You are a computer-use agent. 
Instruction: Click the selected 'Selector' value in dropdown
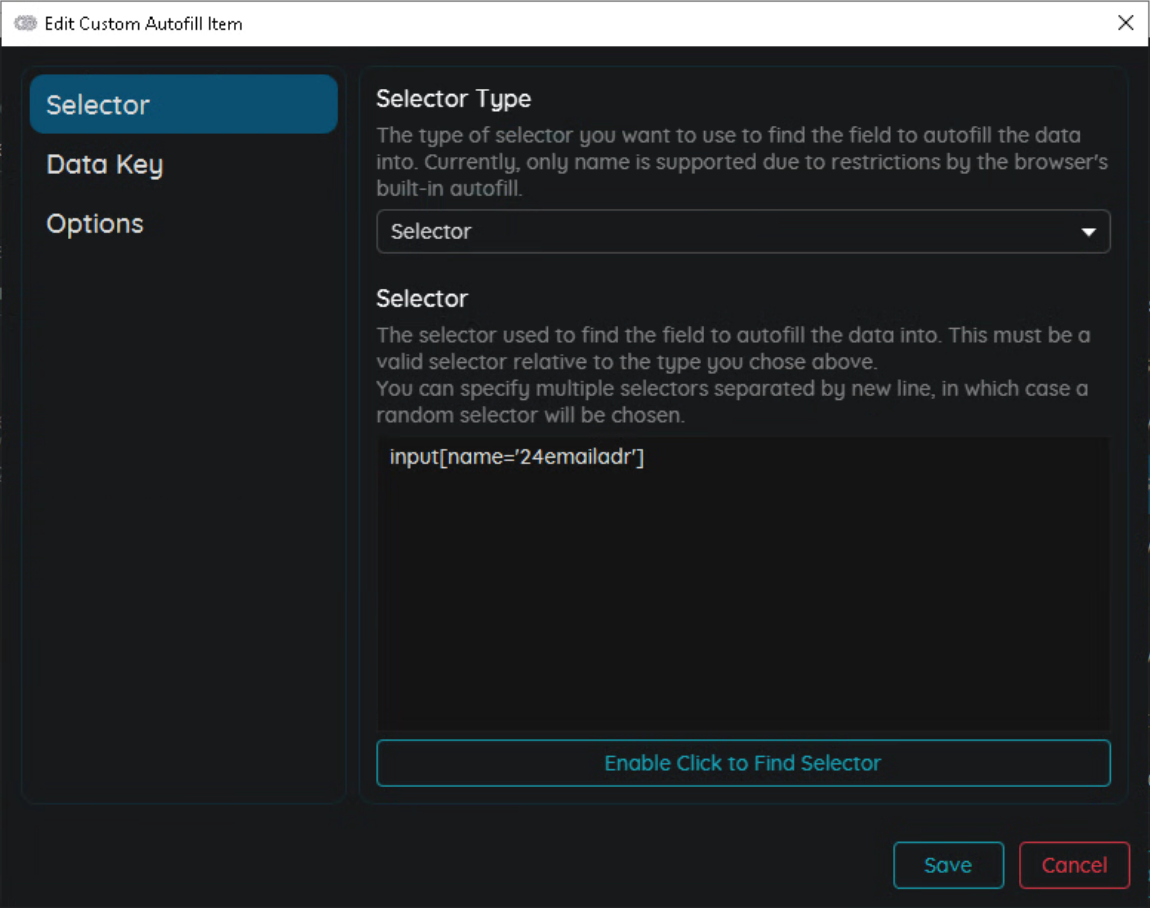tap(431, 231)
